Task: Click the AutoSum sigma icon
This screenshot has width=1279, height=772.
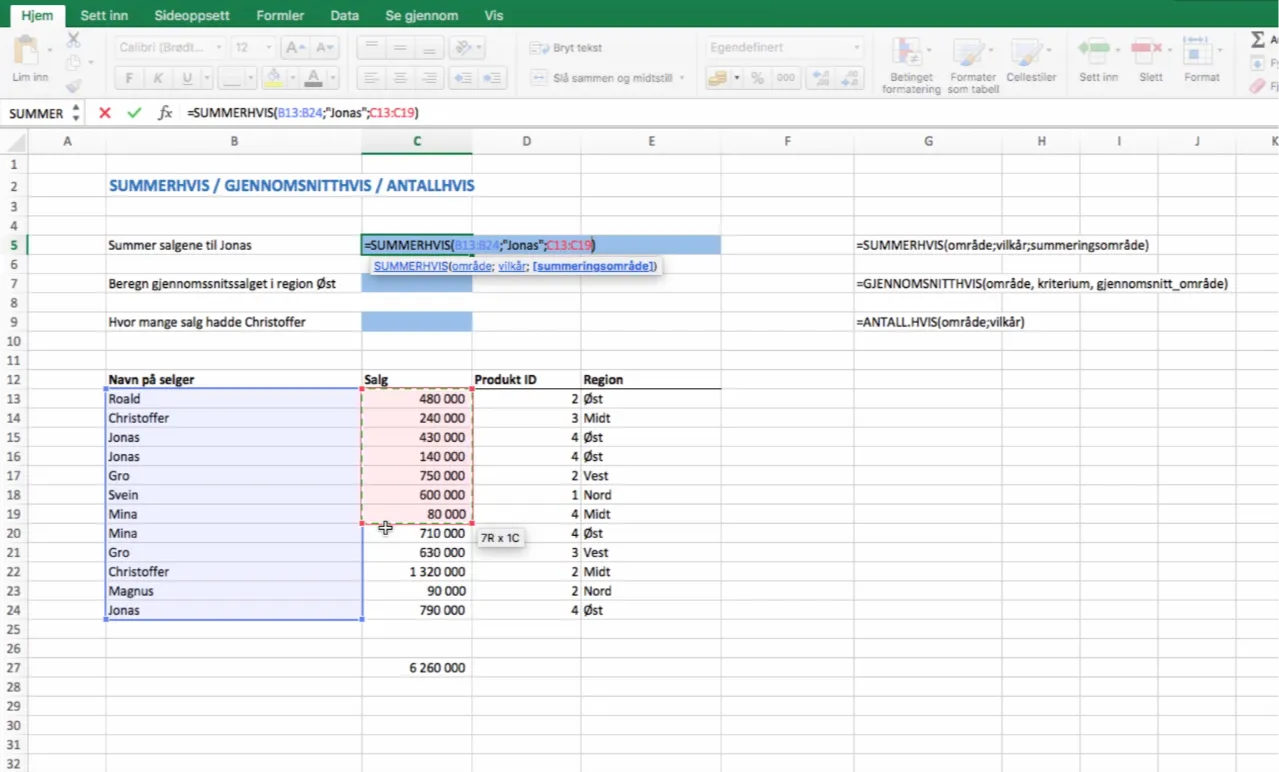Action: coord(1257,40)
